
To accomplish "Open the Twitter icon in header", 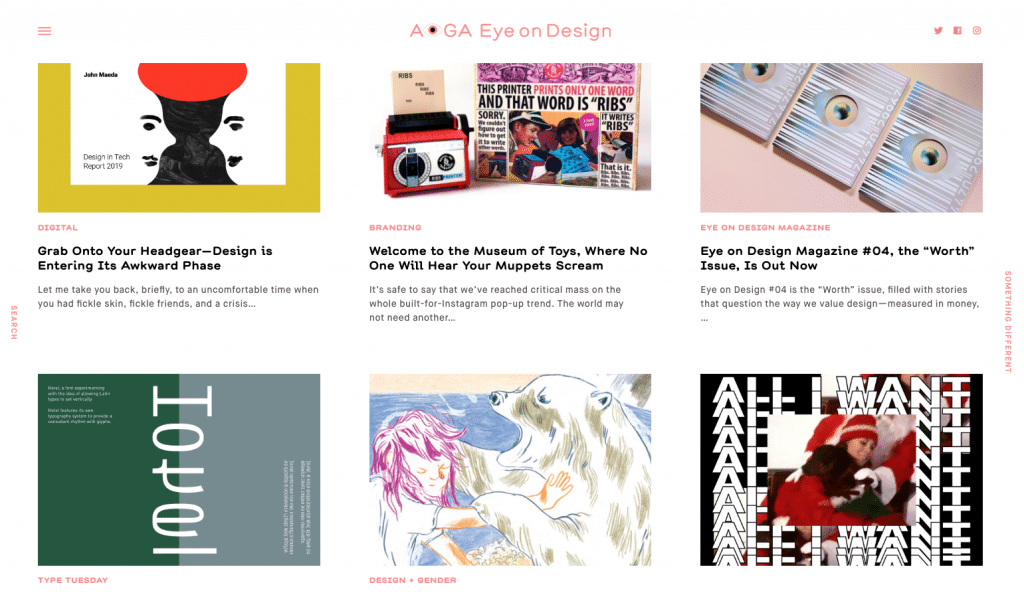I will coord(938,31).
